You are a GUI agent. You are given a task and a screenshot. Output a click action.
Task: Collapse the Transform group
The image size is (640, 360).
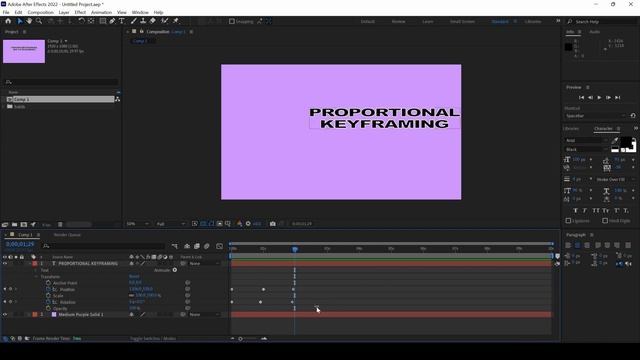[x=36, y=277]
